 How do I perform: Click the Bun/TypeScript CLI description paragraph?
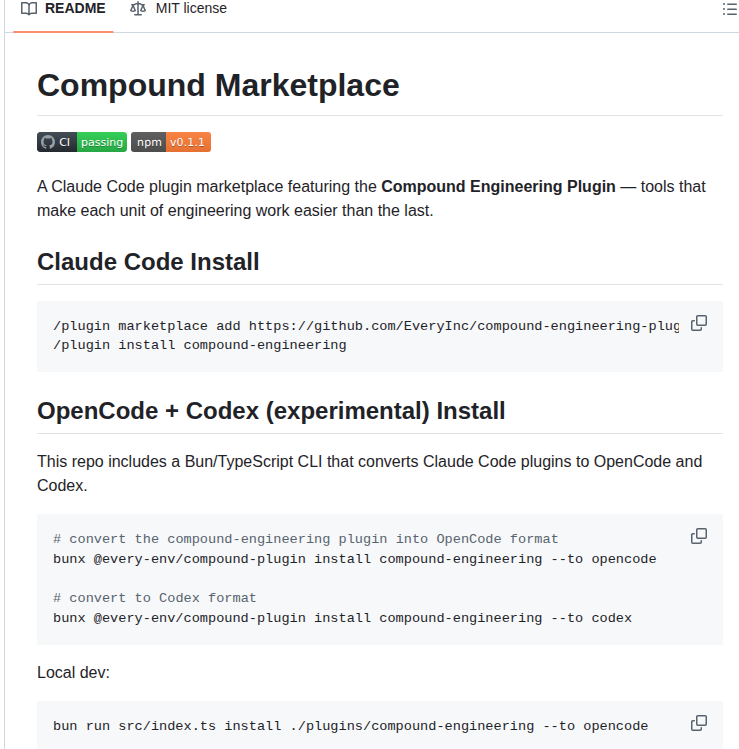click(x=370, y=473)
